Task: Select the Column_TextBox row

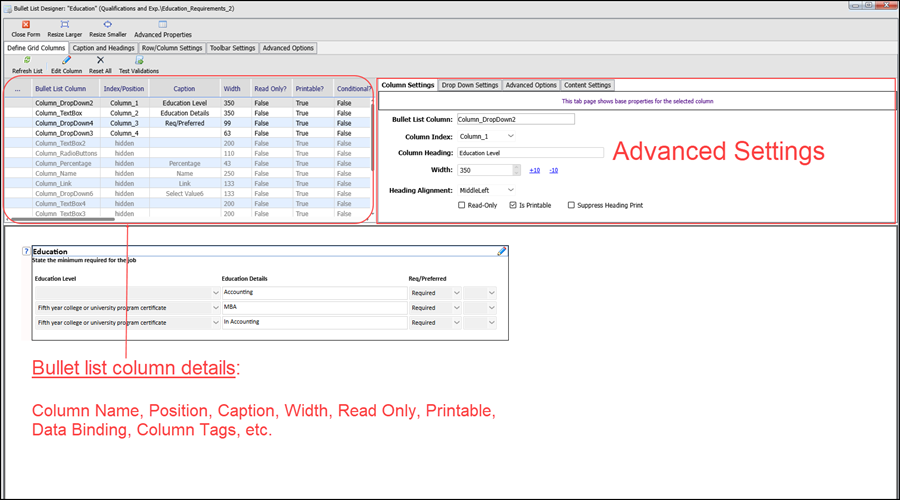Action: coord(188,113)
